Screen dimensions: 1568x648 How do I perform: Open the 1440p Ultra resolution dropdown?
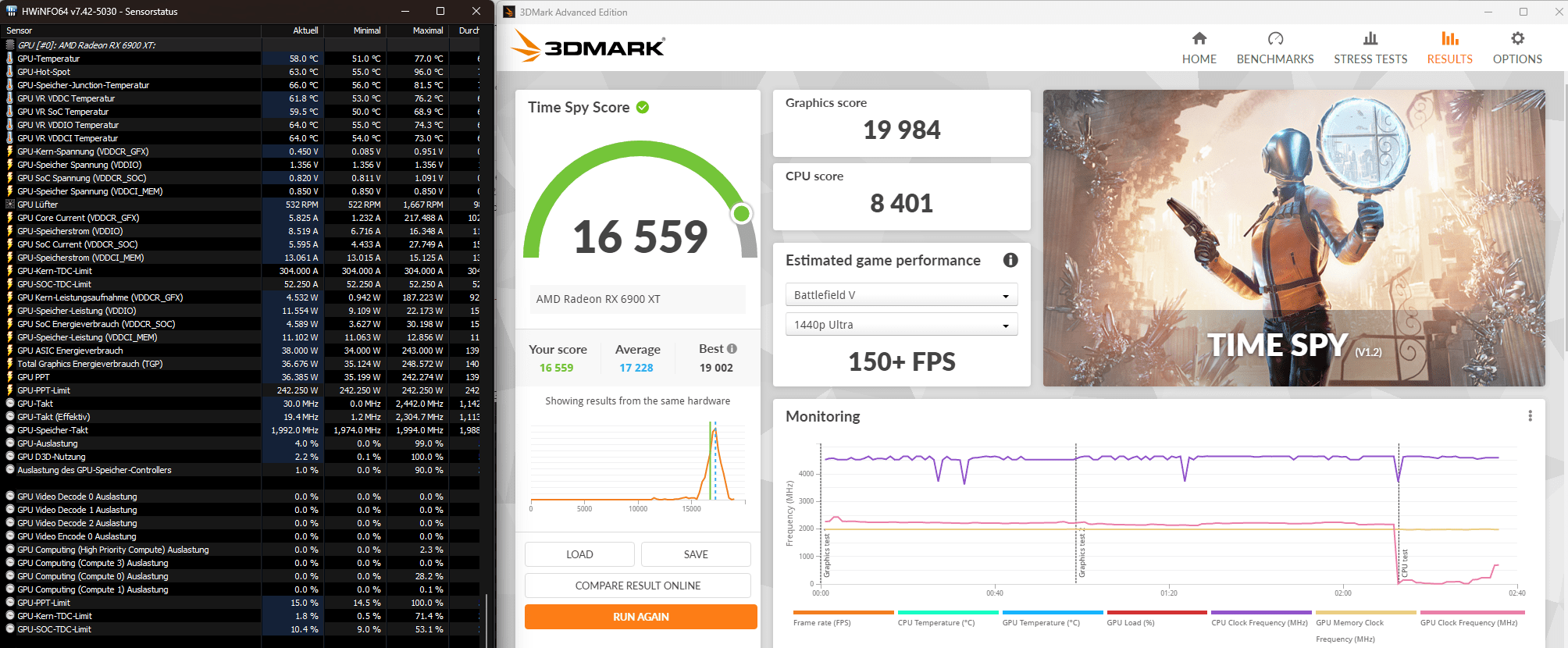[901, 325]
